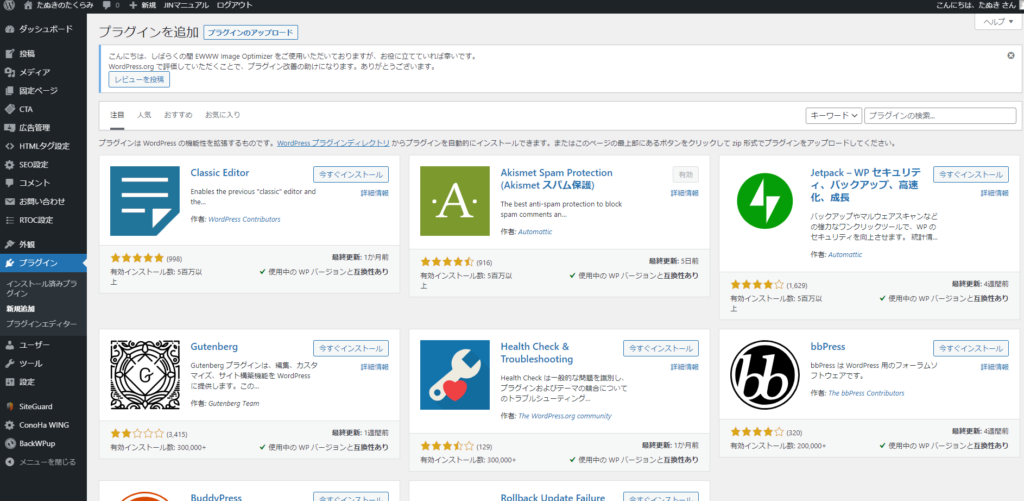Open the ユーザー person icon

click(9, 345)
